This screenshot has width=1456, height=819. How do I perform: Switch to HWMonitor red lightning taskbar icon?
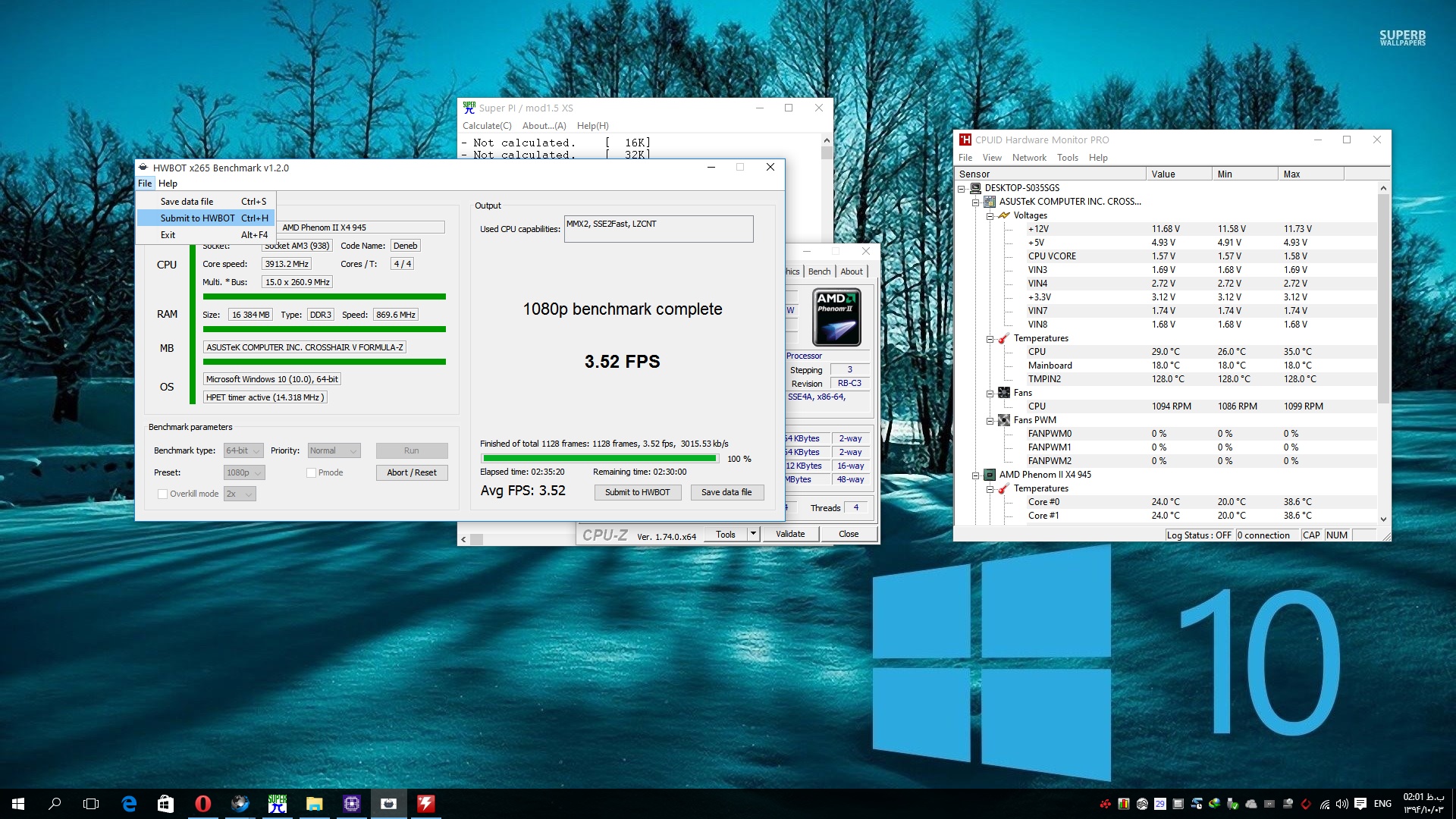[426, 804]
